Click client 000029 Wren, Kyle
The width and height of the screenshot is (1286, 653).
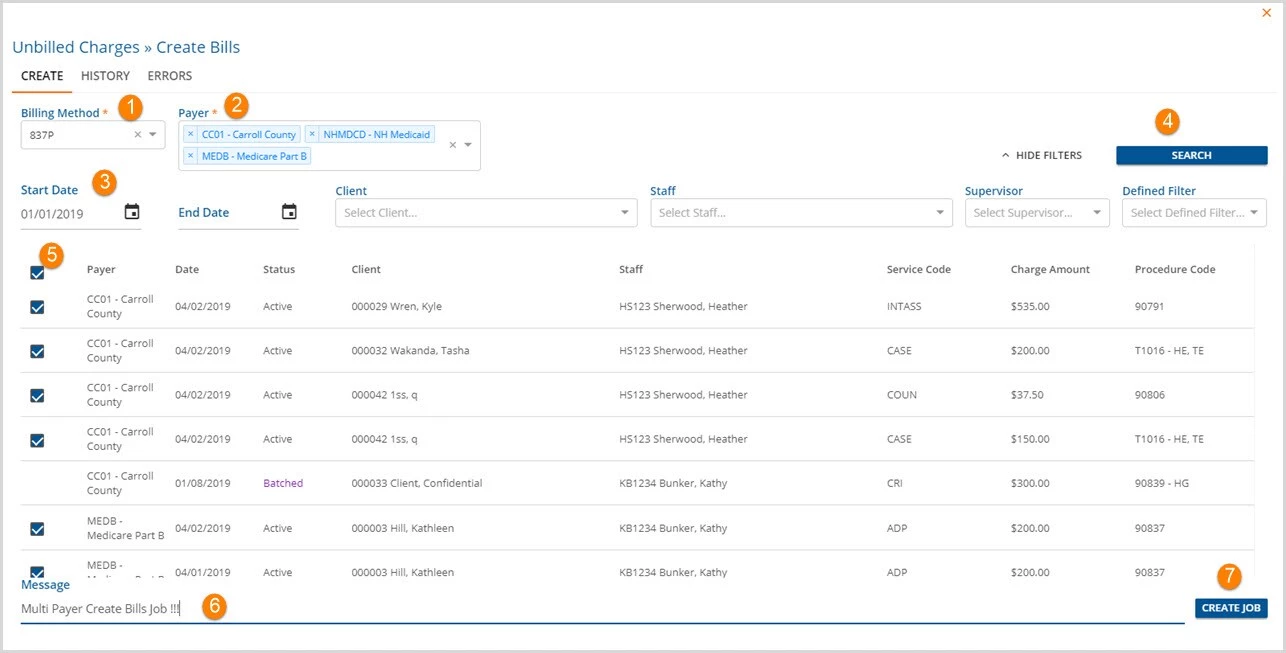(397, 306)
